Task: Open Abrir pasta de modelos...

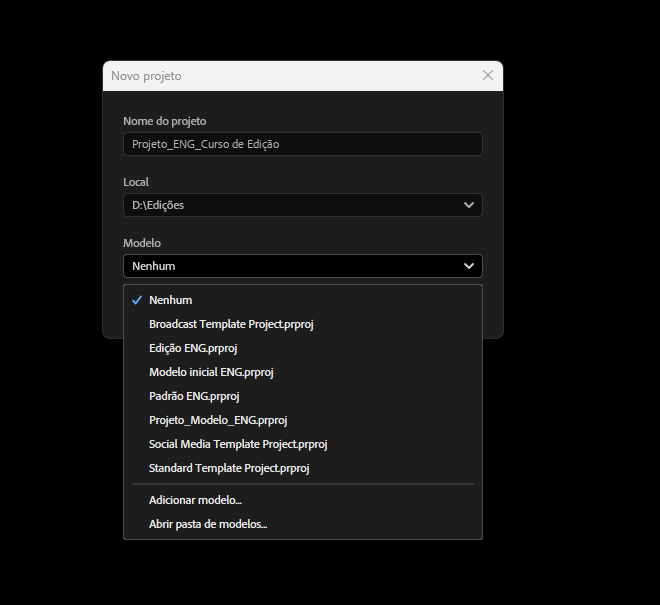Action: point(303,524)
